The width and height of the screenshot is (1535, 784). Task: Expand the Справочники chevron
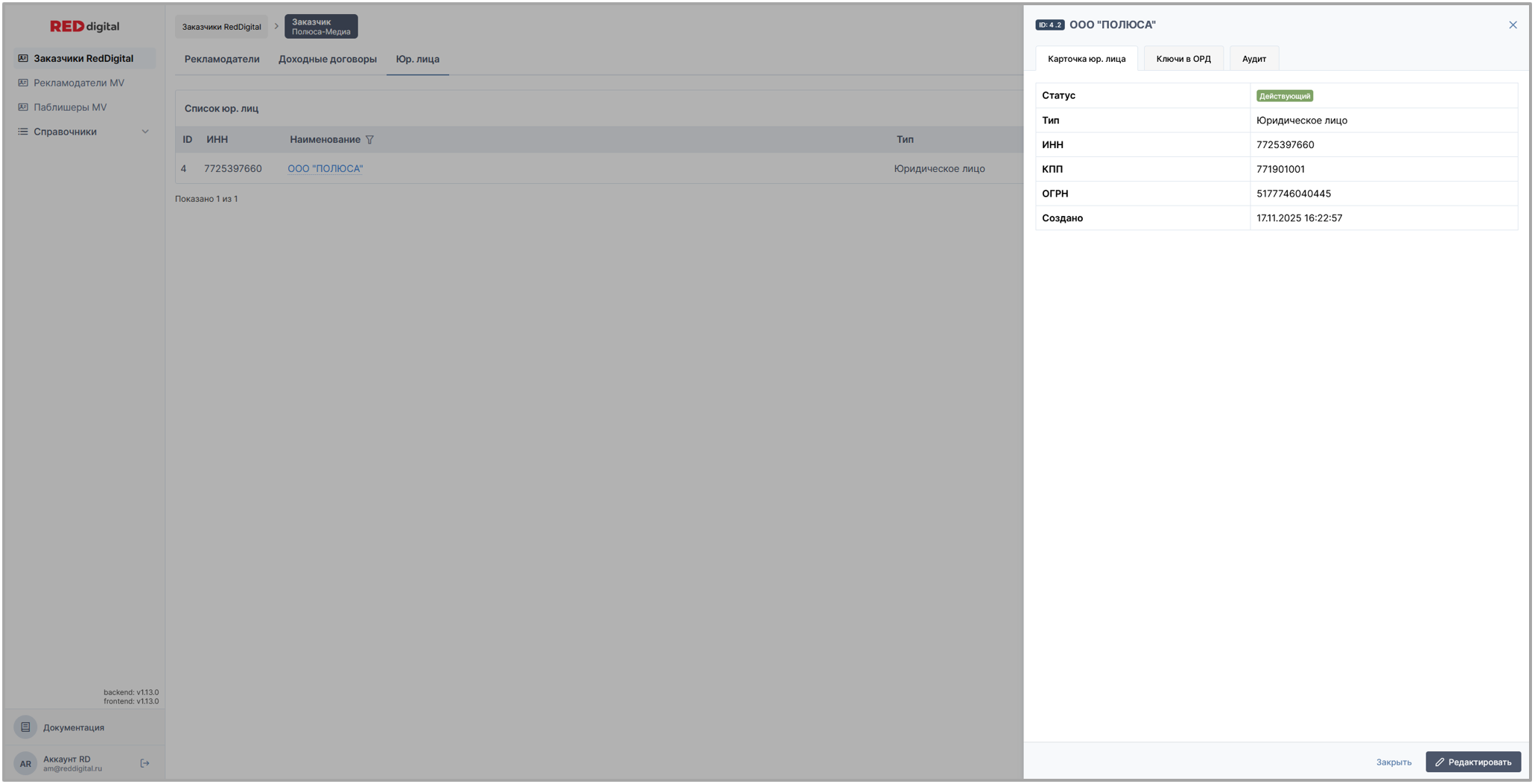145,132
